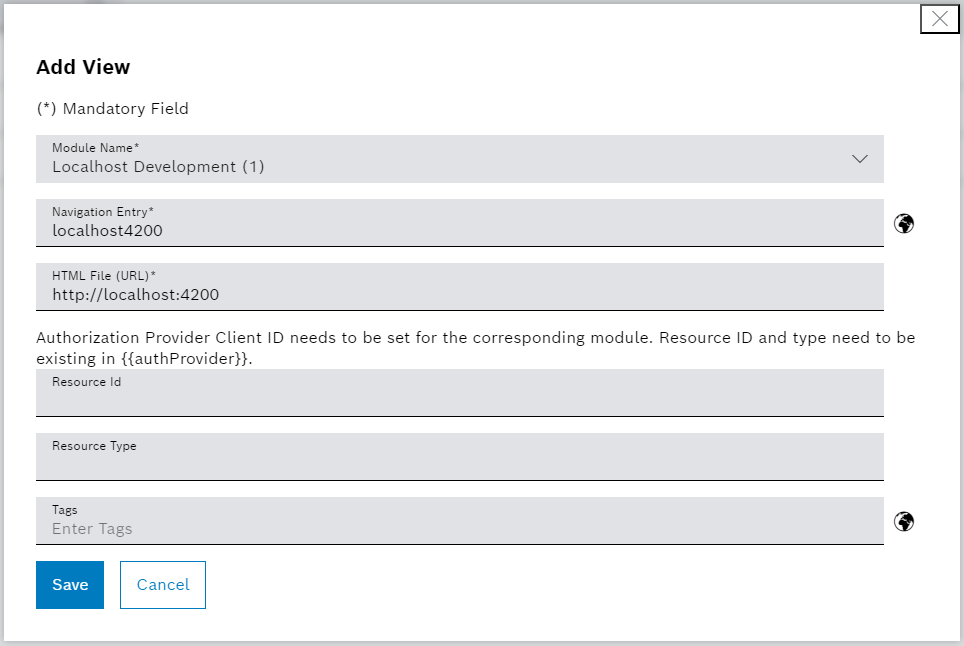The height and width of the screenshot is (646, 964).
Task: Close the Add View dialog
Action: tap(939, 19)
